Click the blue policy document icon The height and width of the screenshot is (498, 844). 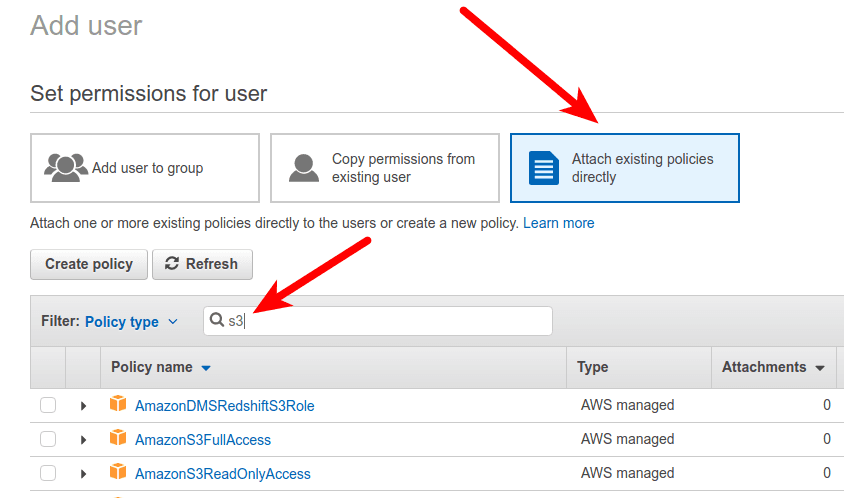(x=544, y=168)
